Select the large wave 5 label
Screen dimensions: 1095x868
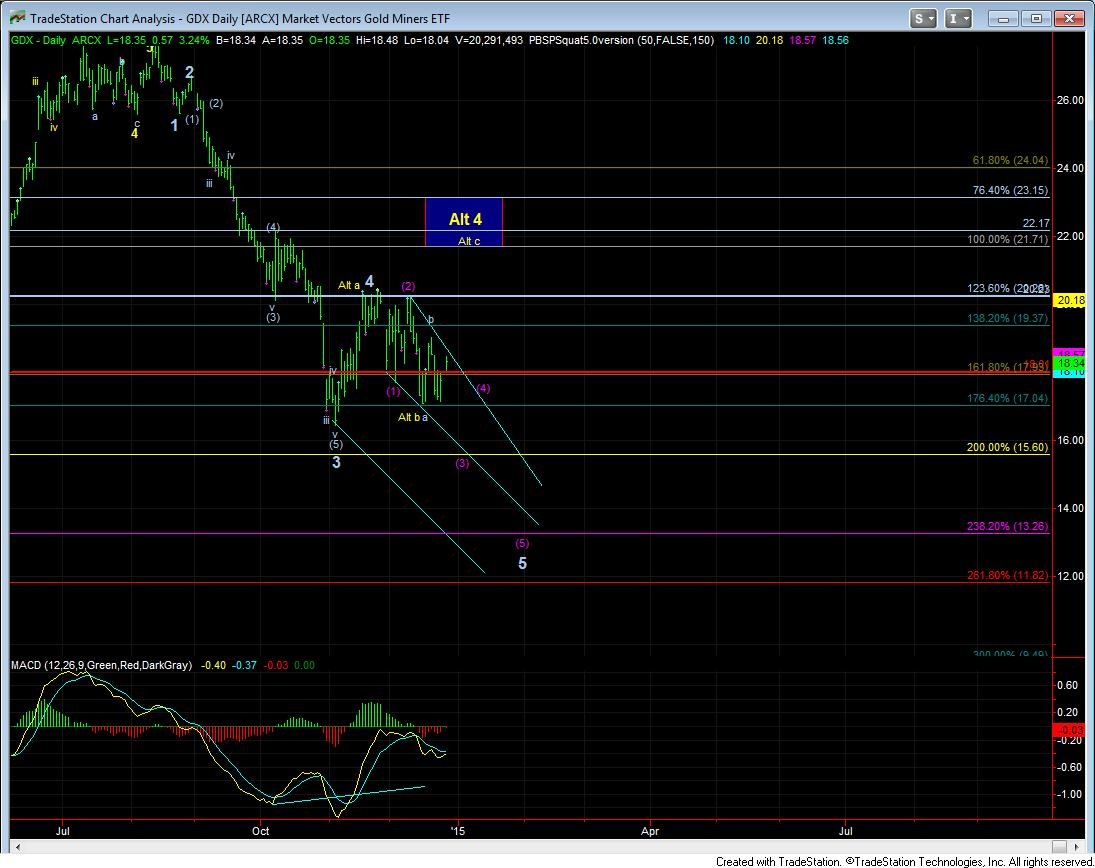click(522, 563)
